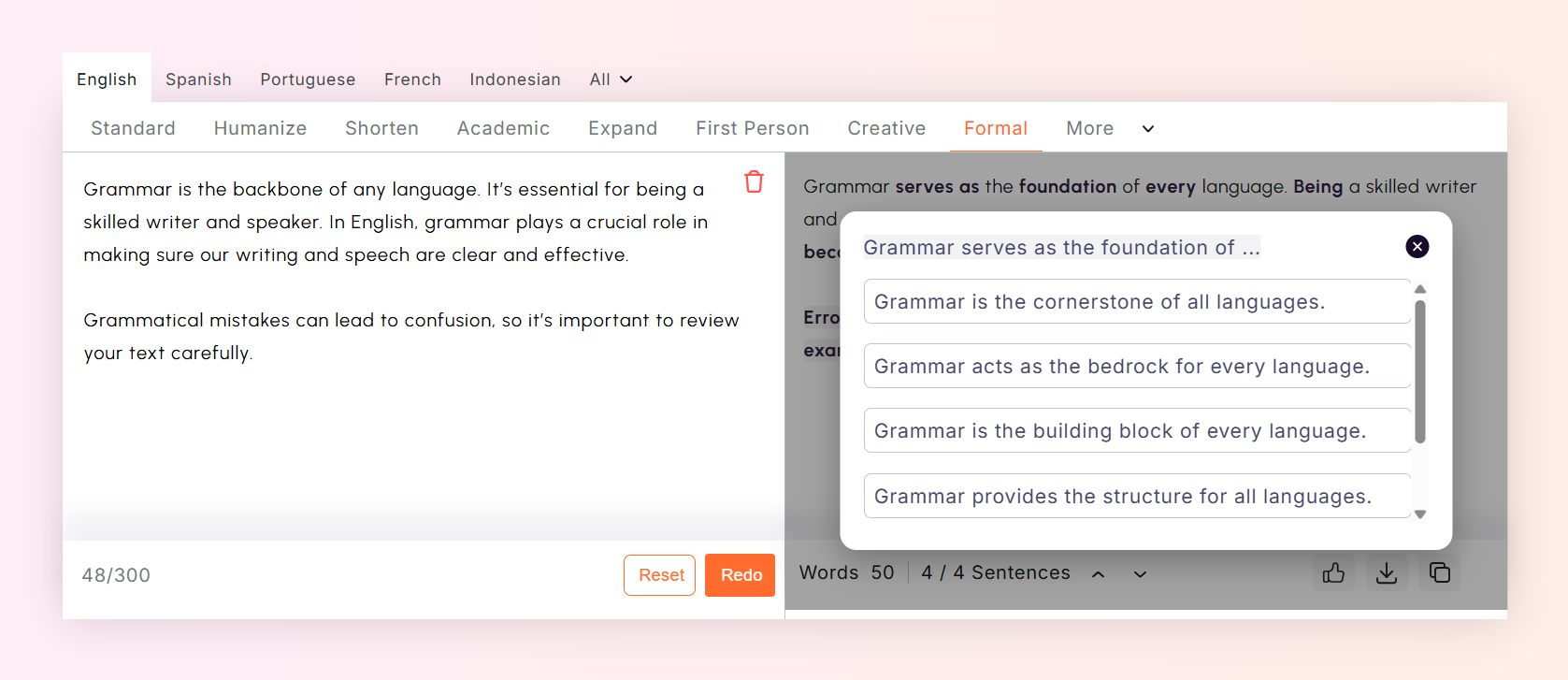This screenshot has width=1568, height=680.
Task: Select the Portuguese language tab
Action: coord(308,80)
